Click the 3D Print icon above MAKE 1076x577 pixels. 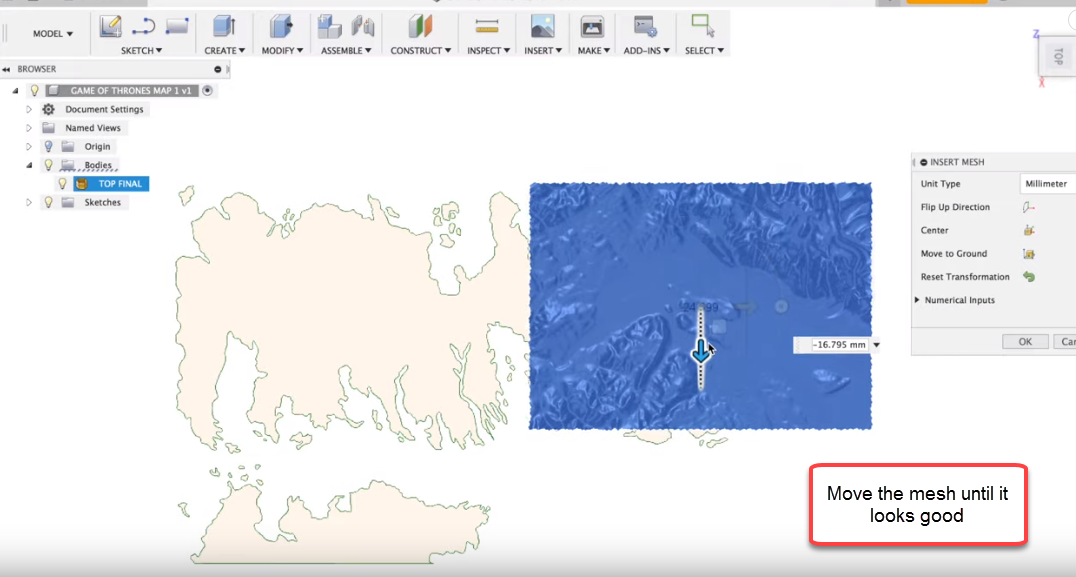(x=592, y=27)
